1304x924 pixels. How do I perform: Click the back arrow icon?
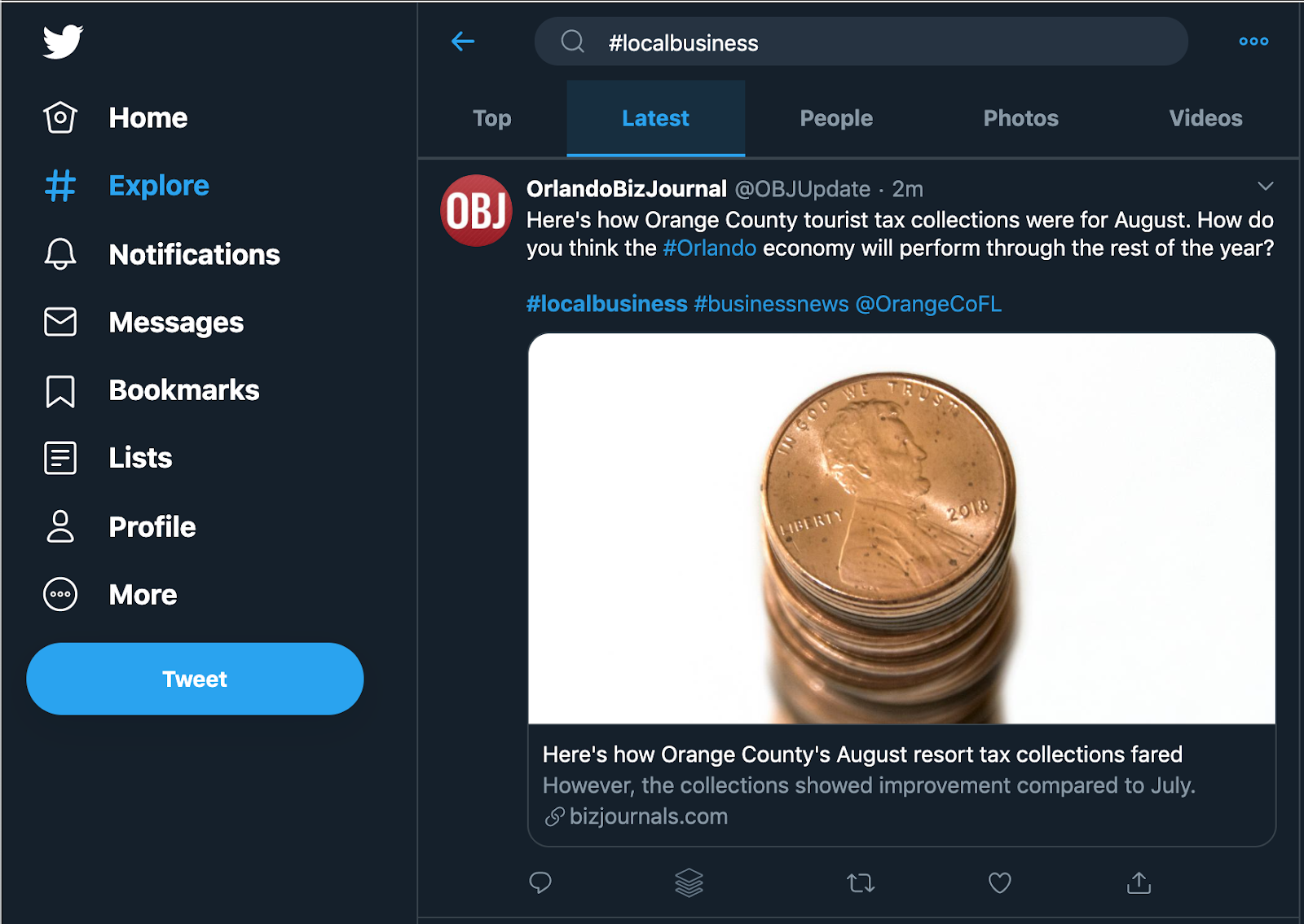pyautogui.click(x=463, y=42)
